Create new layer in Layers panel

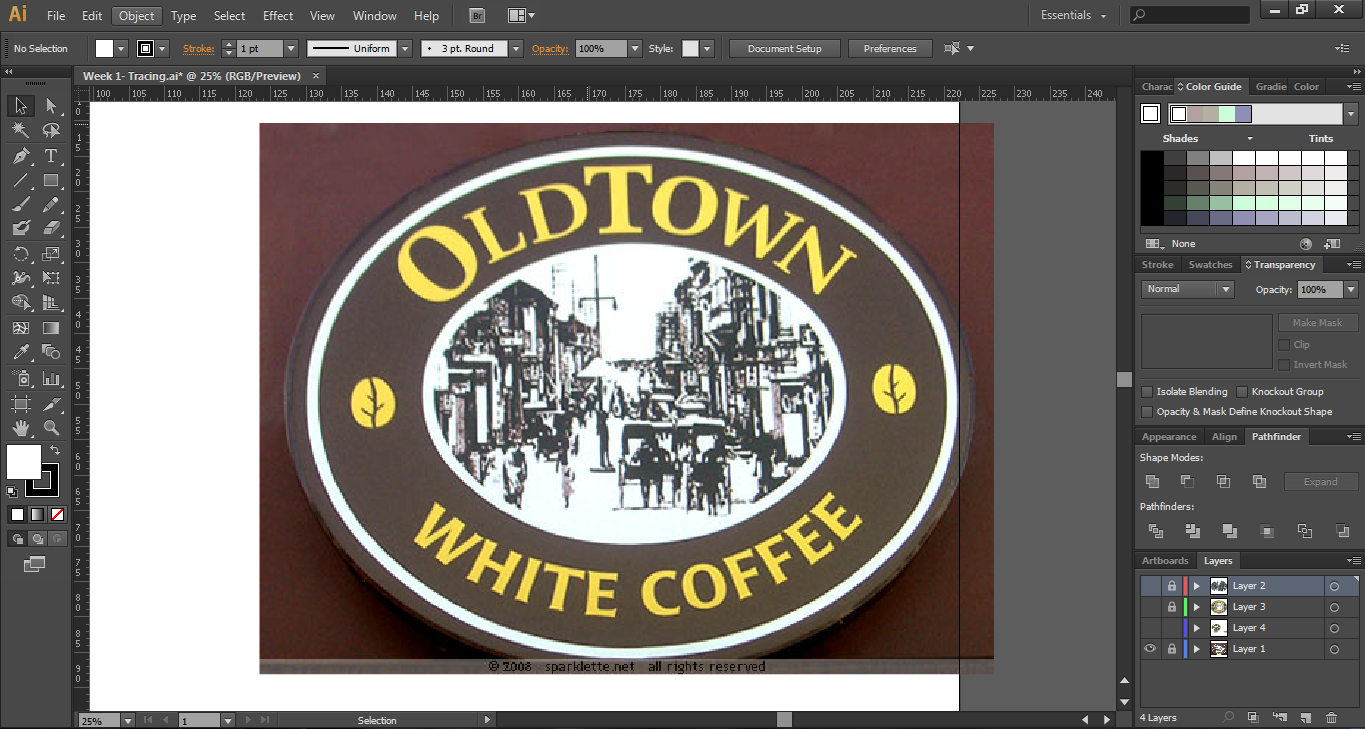[1305, 718]
